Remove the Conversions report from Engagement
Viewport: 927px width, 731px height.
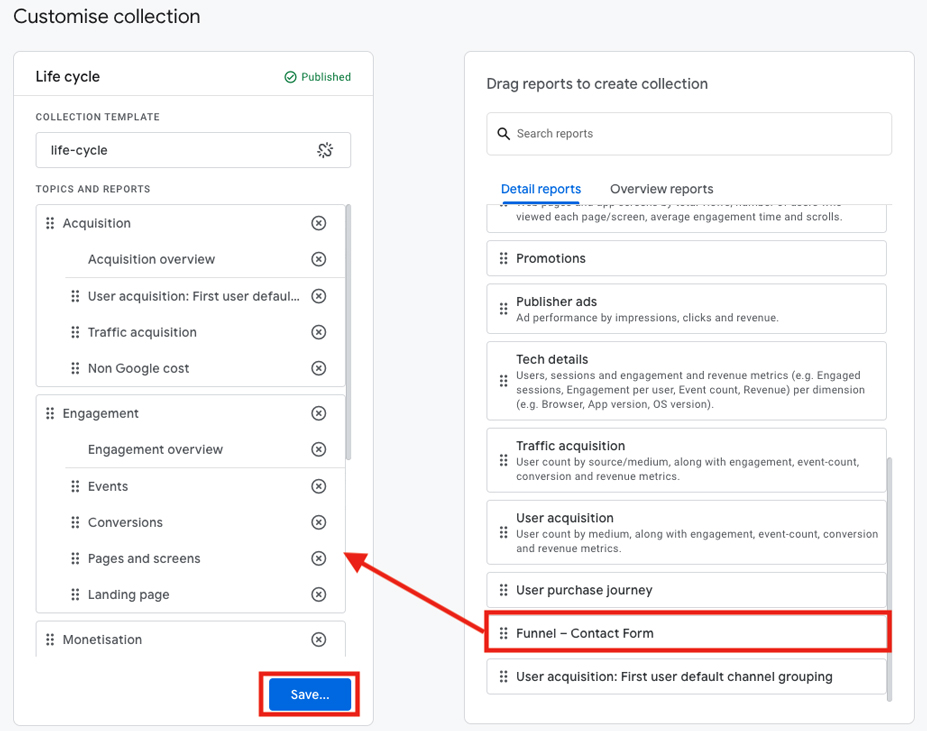319,522
